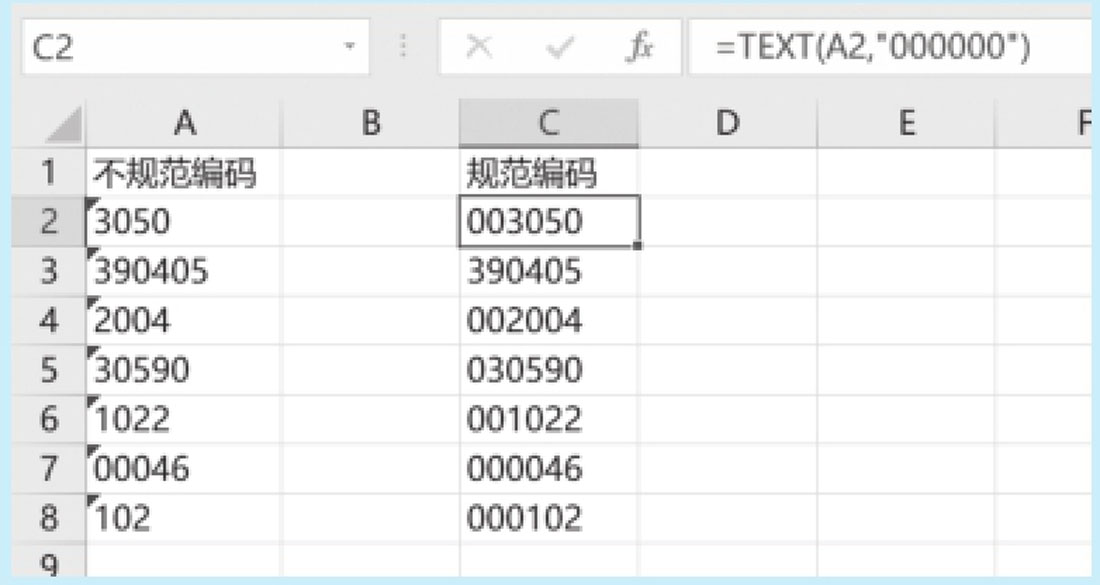The width and height of the screenshot is (1100, 585).
Task: Click the three-dot handle beside the Name Box
Action: click(x=405, y=48)
